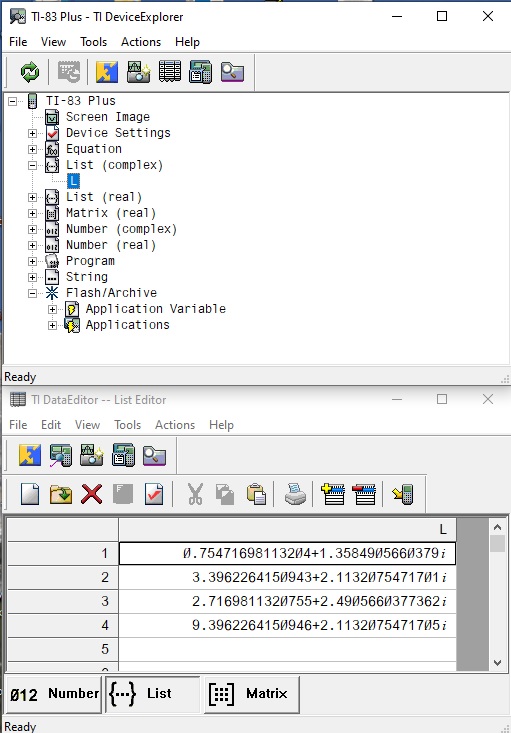Select row 4 cell 9.3962264150946+2.1132075471705i

coord(287,625)
